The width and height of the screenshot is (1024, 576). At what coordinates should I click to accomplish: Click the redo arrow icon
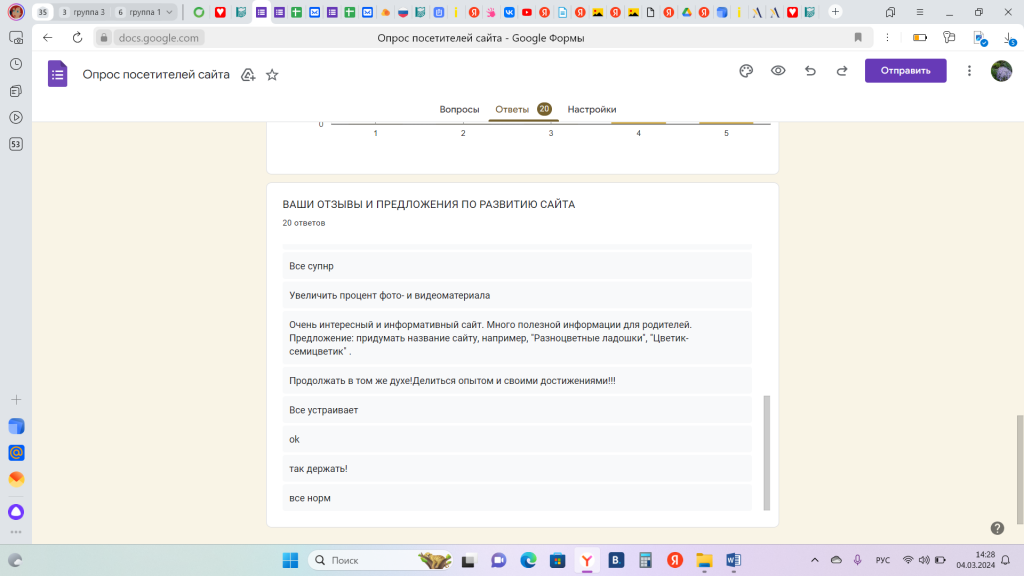(842, 71)
